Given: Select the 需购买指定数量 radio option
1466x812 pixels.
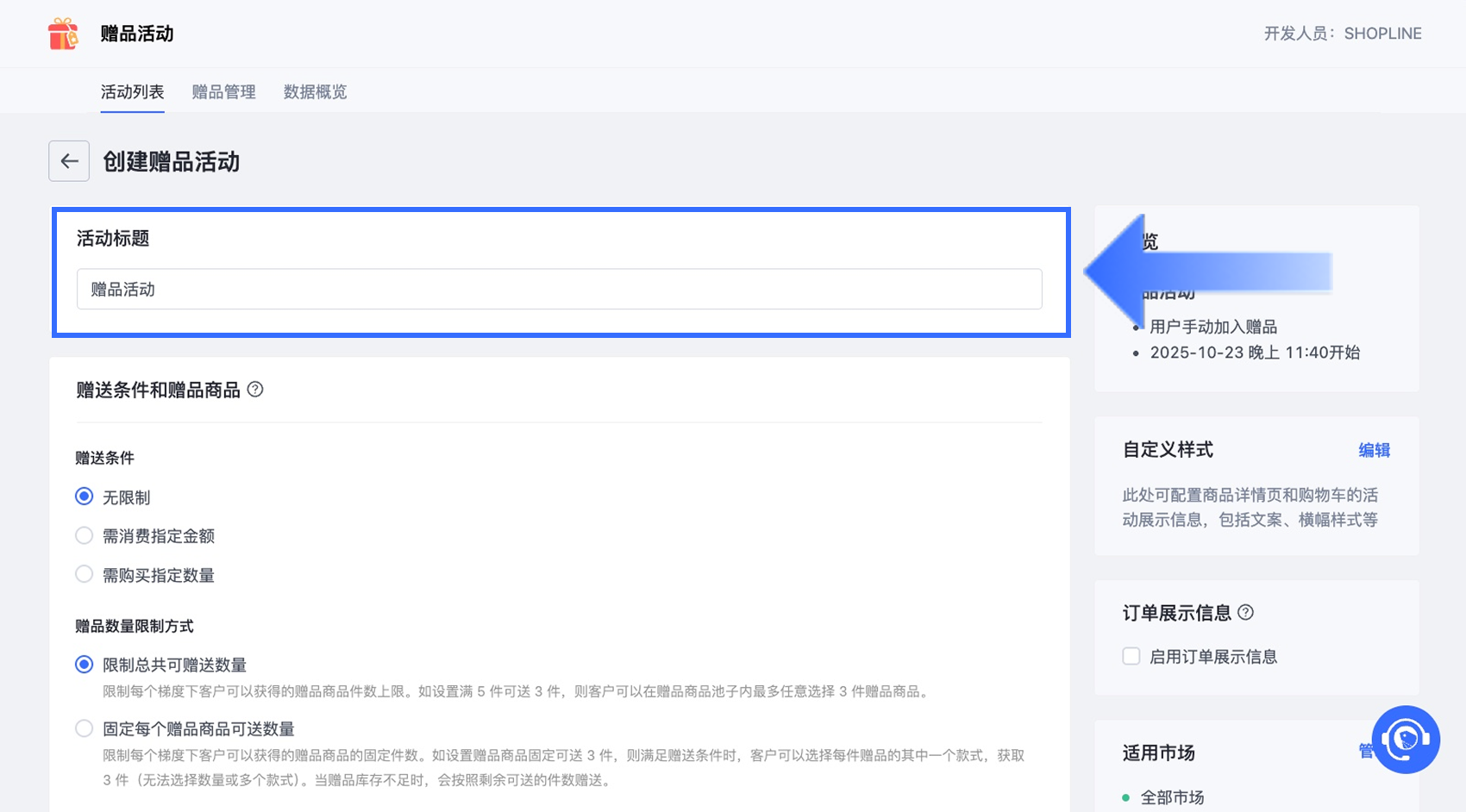Looking at the screenshot, I should (x=85, y=574).
